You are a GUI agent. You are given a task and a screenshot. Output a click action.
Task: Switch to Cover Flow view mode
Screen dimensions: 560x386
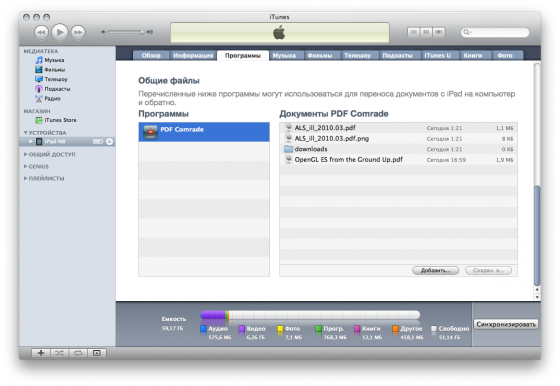click(439, 32)
